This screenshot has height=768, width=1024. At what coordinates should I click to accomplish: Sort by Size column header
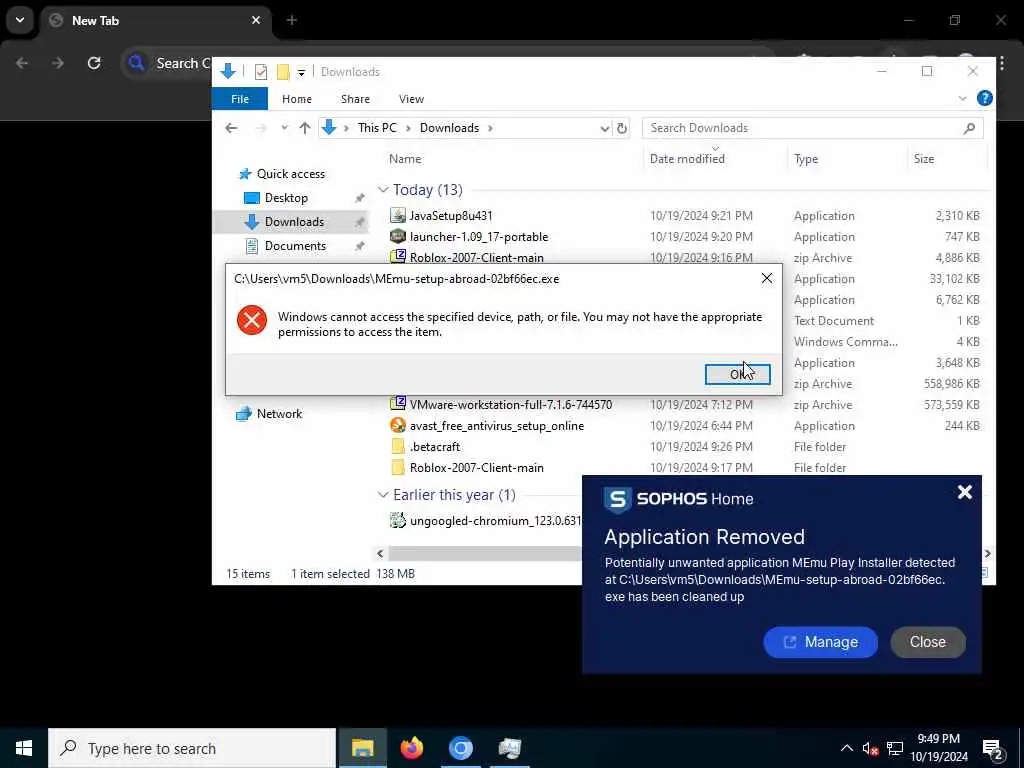tap(923, 159)
